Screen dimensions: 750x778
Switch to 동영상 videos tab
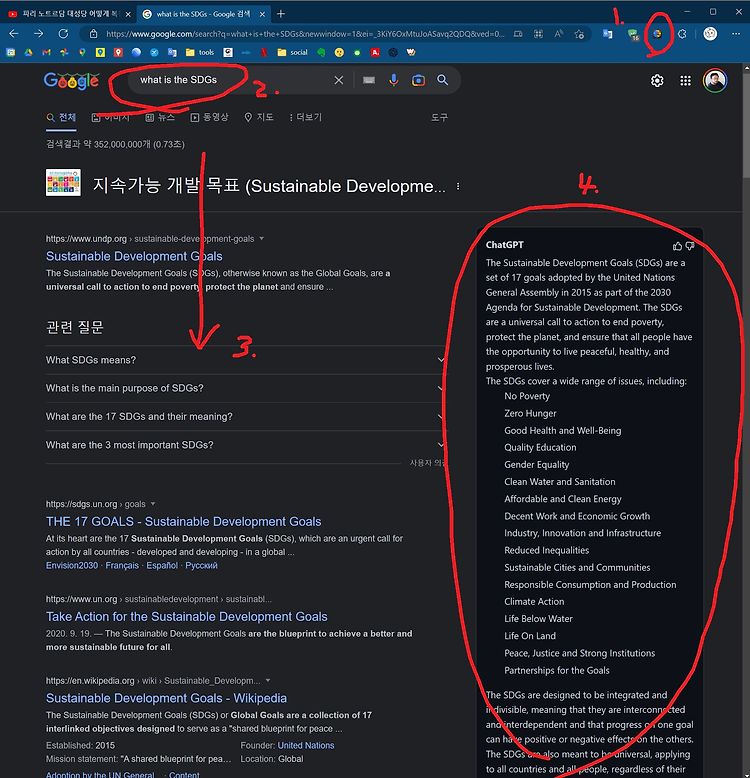[209, 117]
